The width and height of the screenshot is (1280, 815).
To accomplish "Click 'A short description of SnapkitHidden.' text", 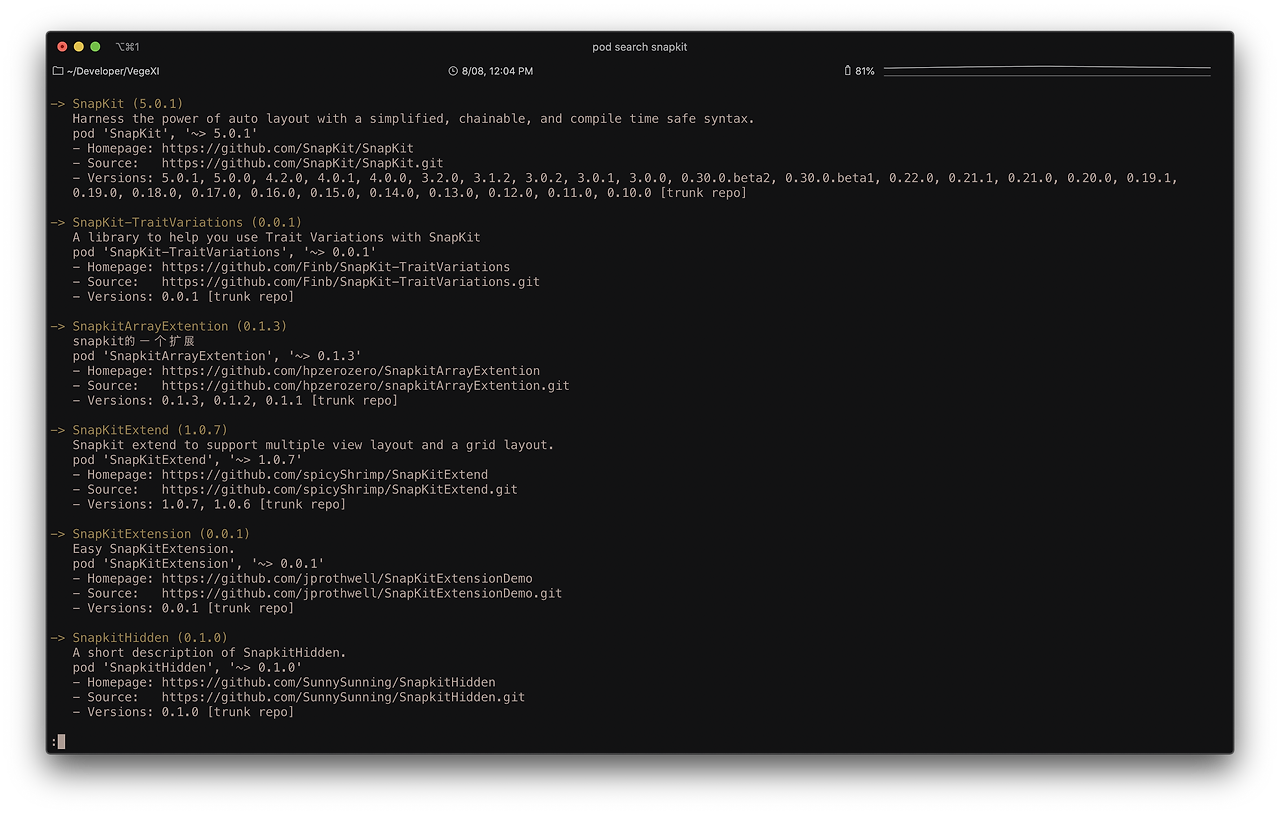I will (x=209, y=653).
